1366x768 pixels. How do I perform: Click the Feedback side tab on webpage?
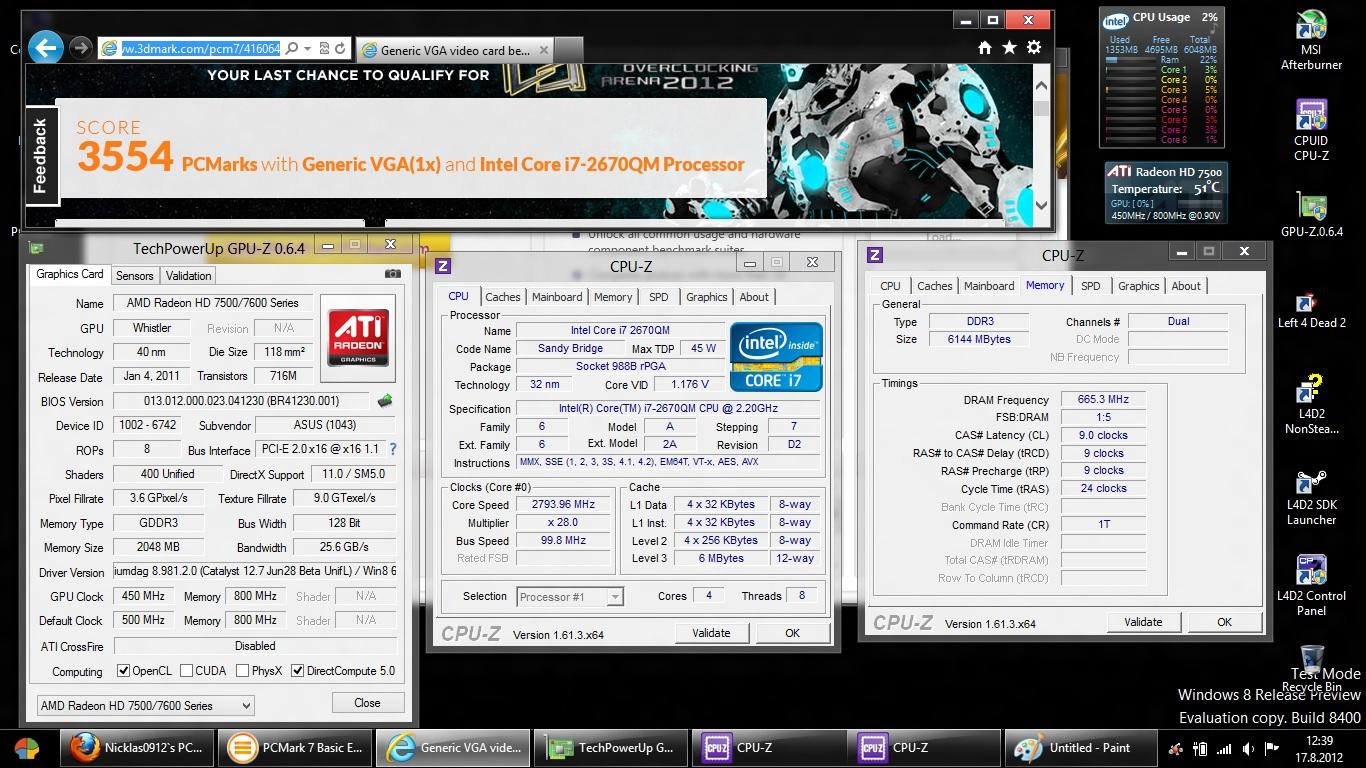tap(41, 156)
